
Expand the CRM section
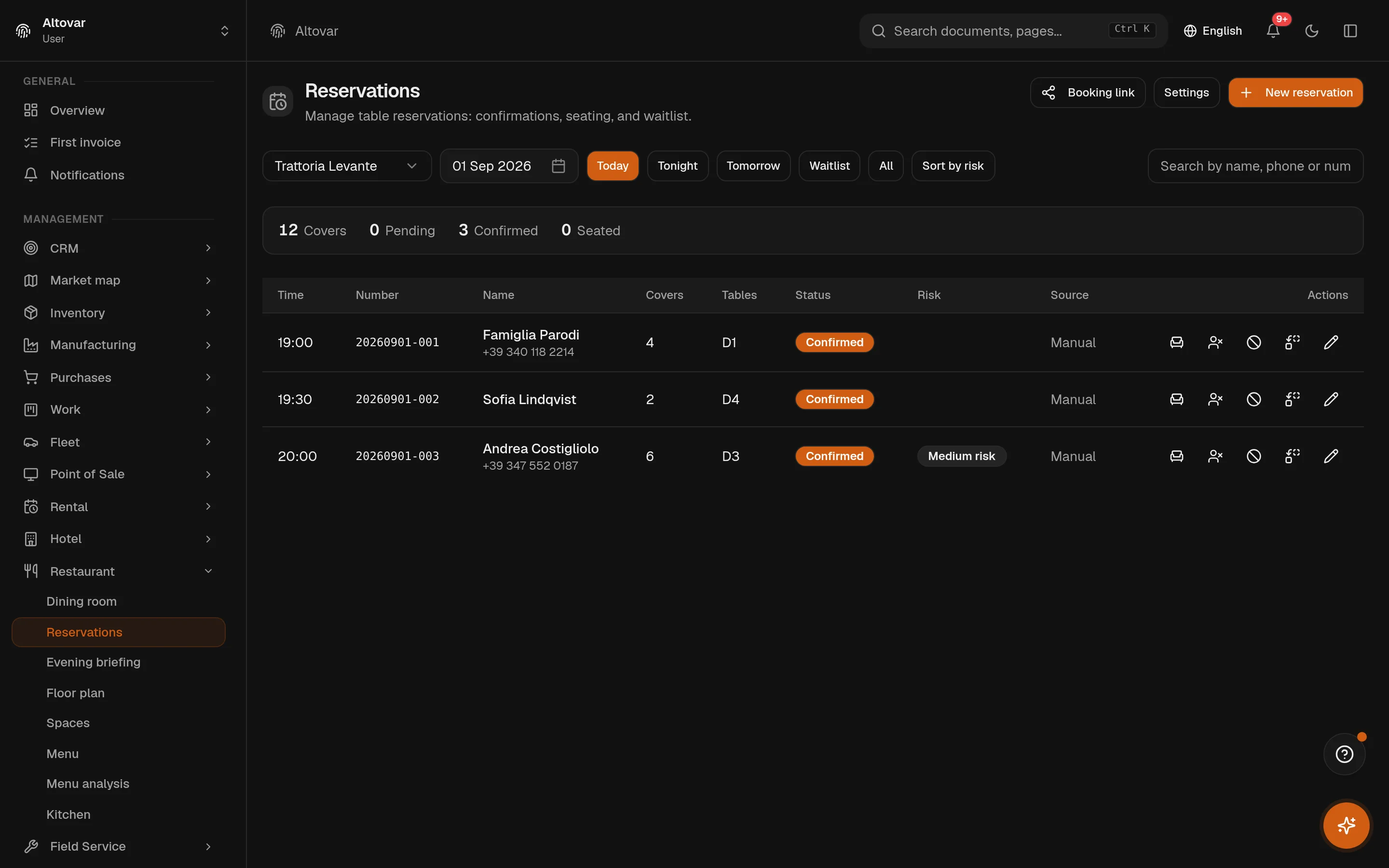(x=118, y=248)
